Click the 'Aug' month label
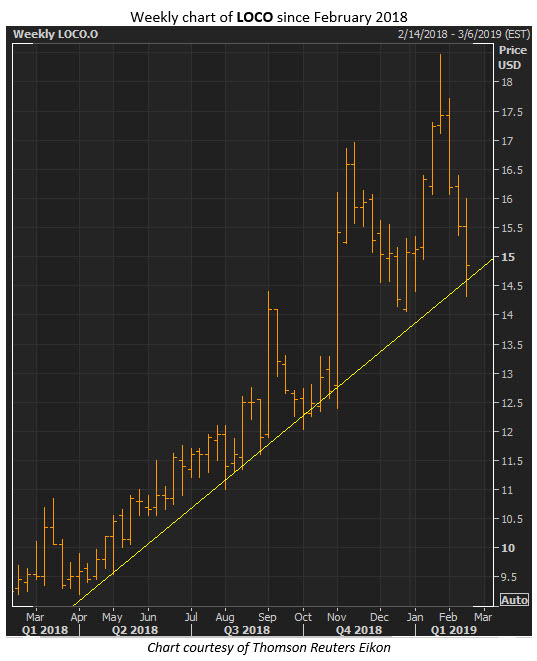Screen dimensions: 537x661 point(225,617)
